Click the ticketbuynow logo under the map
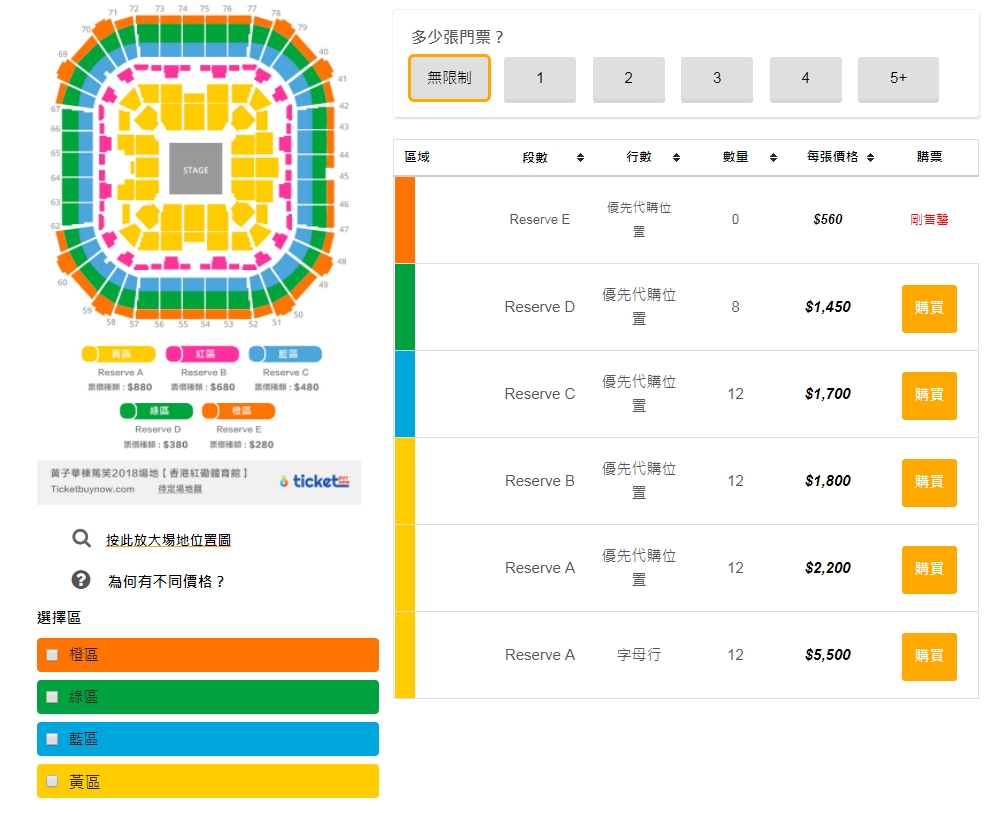 point(314,481)
